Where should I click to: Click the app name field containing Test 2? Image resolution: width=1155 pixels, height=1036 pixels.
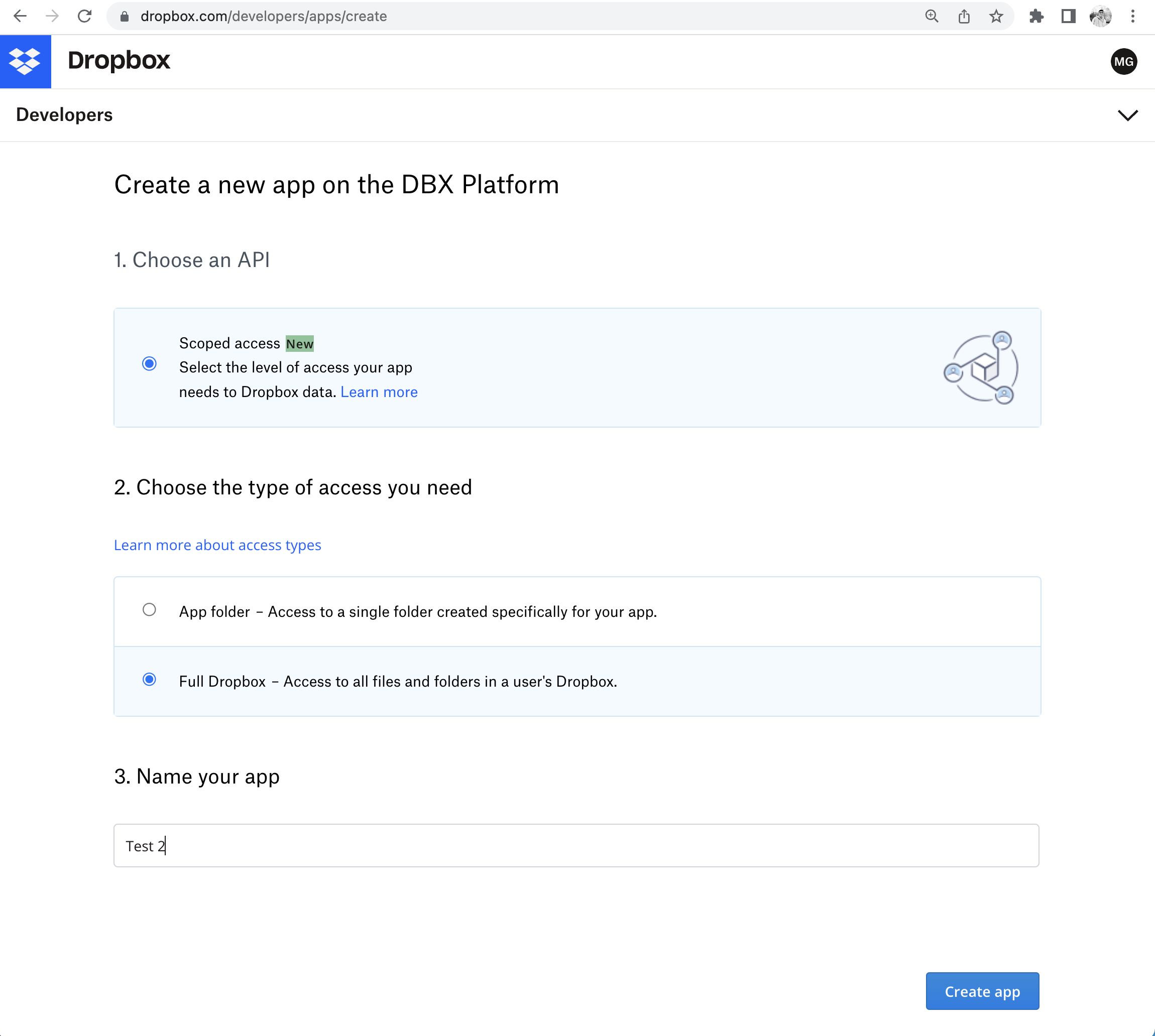pos(575,845)
